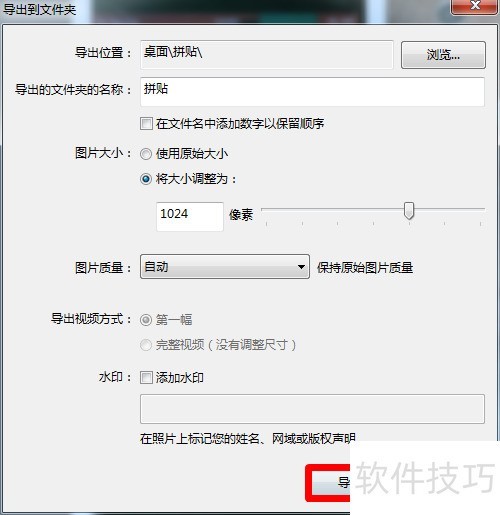The image size is (500, 515).
Task: Select the 将大小调整为 radio button
Action: click(x=146, y=179)
